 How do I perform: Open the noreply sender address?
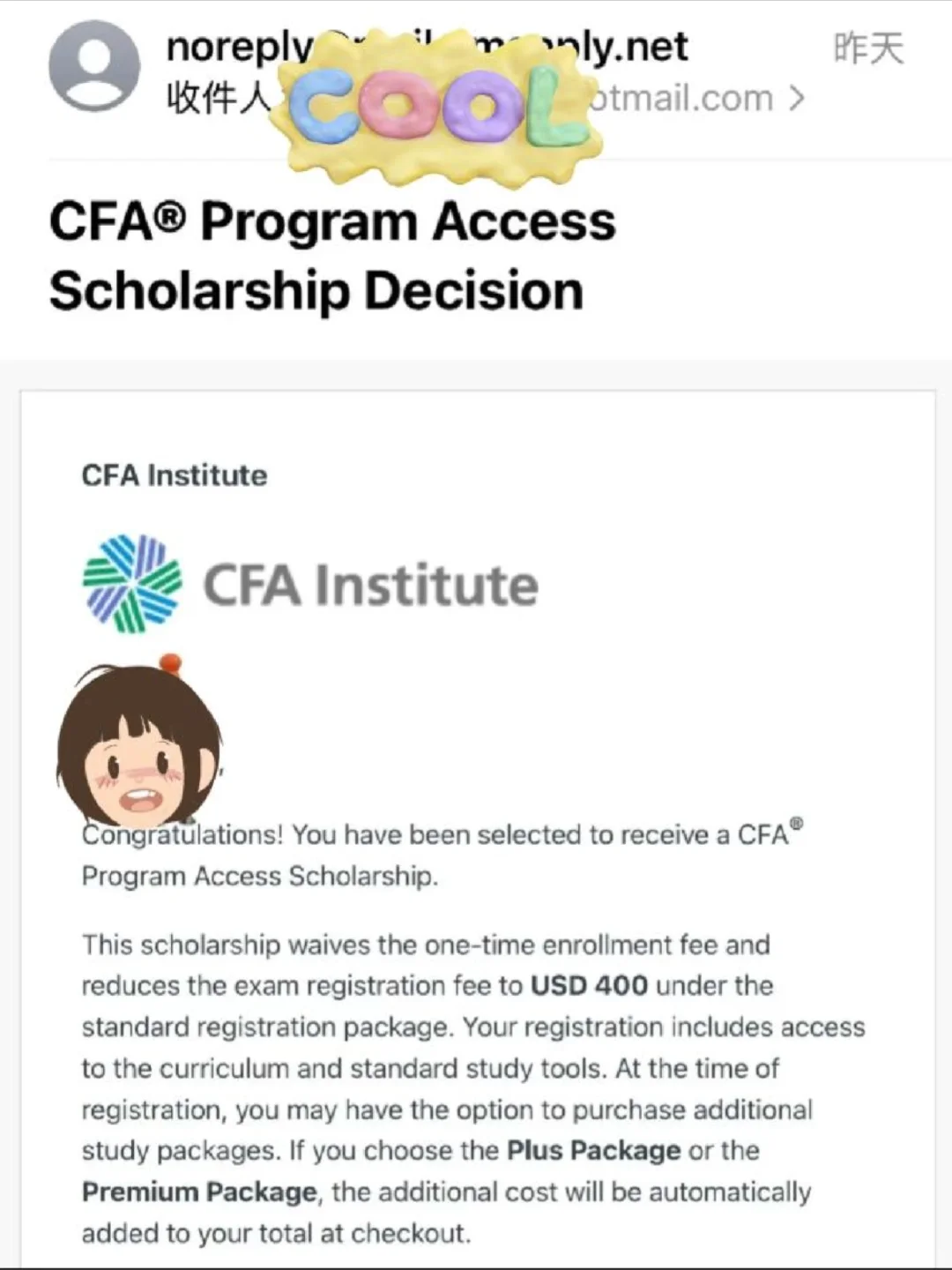(x=427, y=47)
